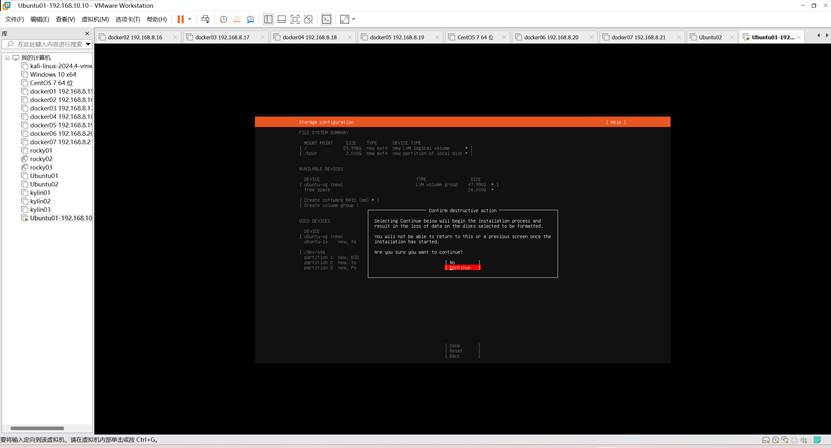The height and width of the screenshot is (448, 831).
Task: Open the 编辑(E) menu
Action: click(x=40, y=19)
